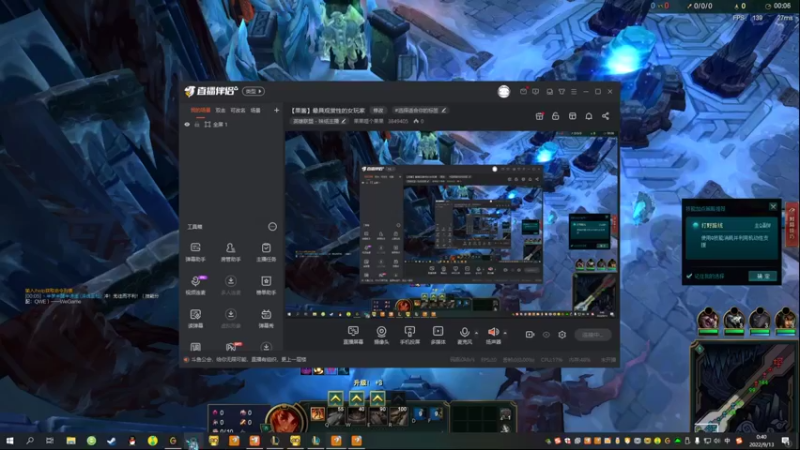This screenshot has width=800, height=450.
Task: Toggle the room lock icon in stream header
Action: pos(556,116)
